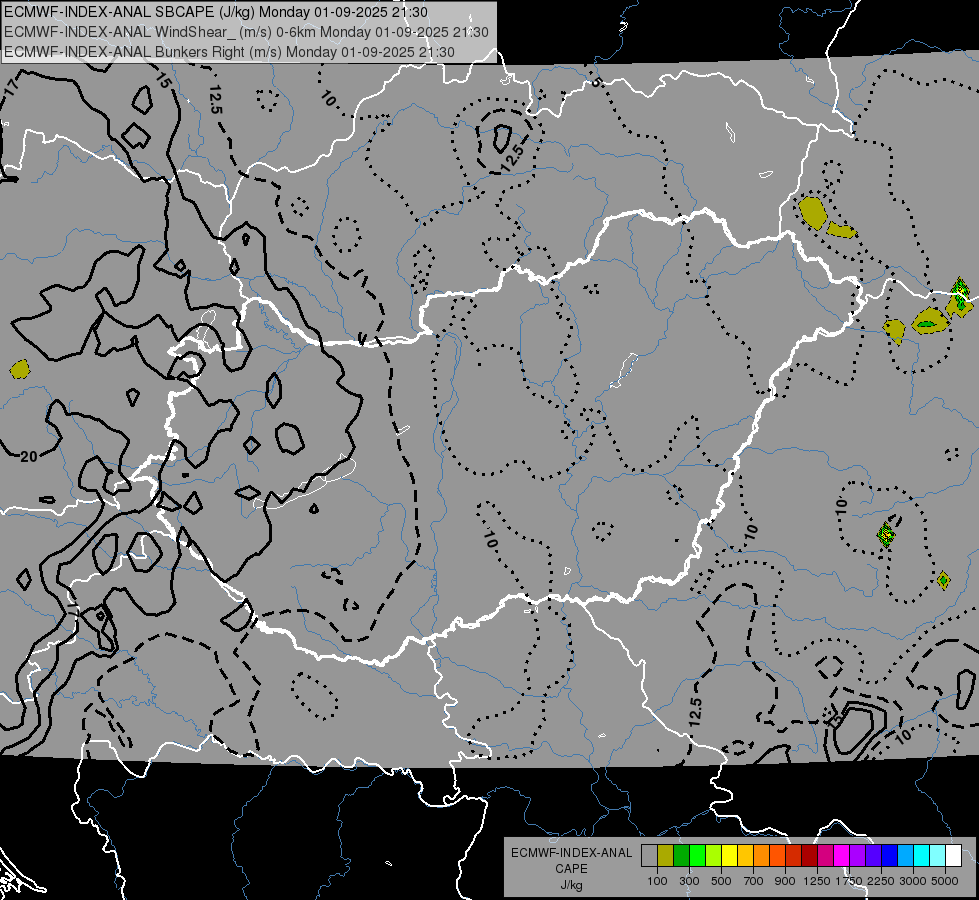Viewport: 979px width, 900px height.
Task: Click the 20 contour label on the map
Action: pos(29,457)
